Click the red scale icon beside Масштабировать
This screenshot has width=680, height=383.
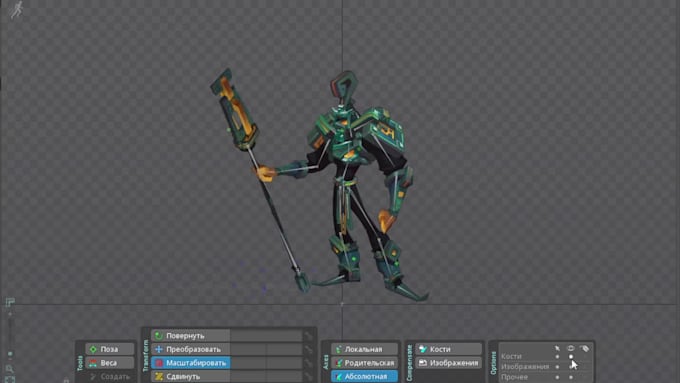(x=159, y=363)
